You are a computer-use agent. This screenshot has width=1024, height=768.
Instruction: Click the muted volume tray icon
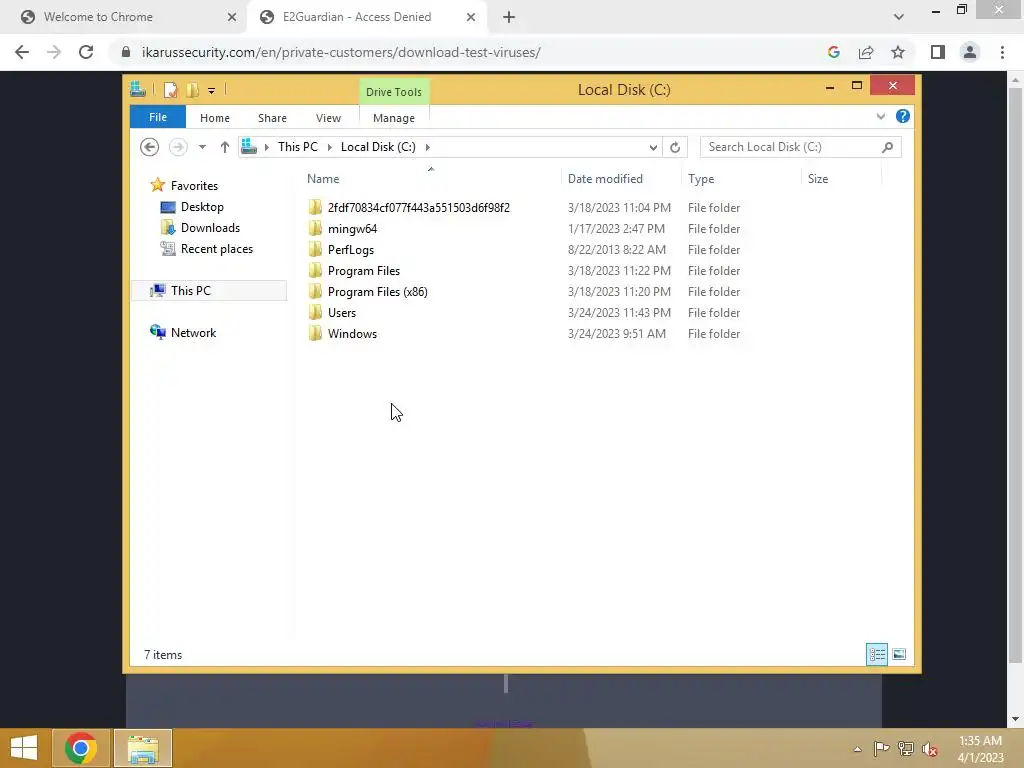[x=929, y=748]
